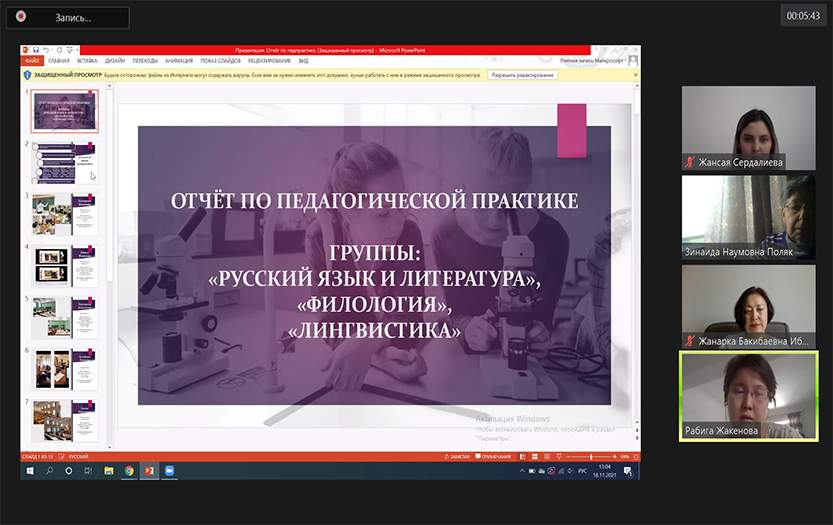Image resolution: width=833 pixels, height=525 pixels.
Task: Select Рабига Жакенова's video tile
Action: (x=749, y=394)
